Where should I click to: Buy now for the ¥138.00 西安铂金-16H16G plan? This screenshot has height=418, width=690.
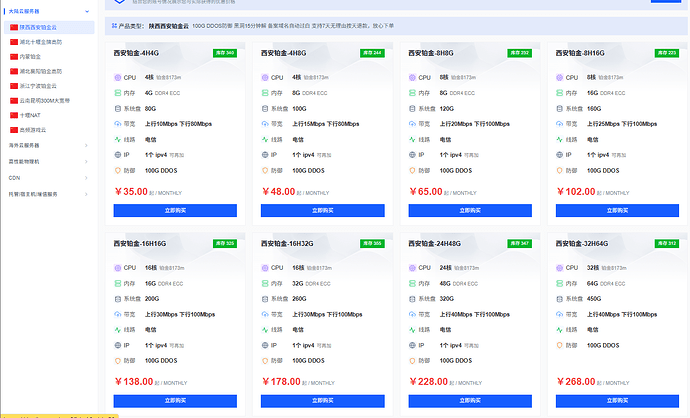(x=175, y=401)
